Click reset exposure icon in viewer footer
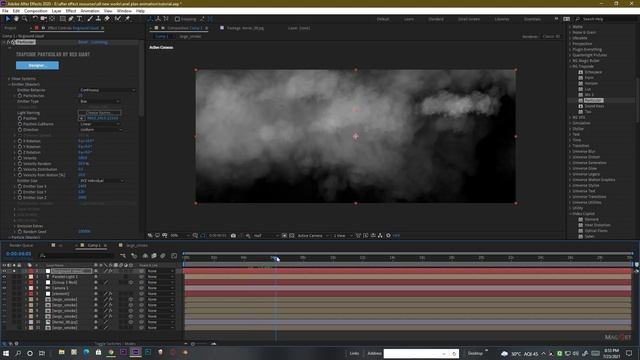Image resolution: width=640 pixels, height=360 pixels. 388,236
